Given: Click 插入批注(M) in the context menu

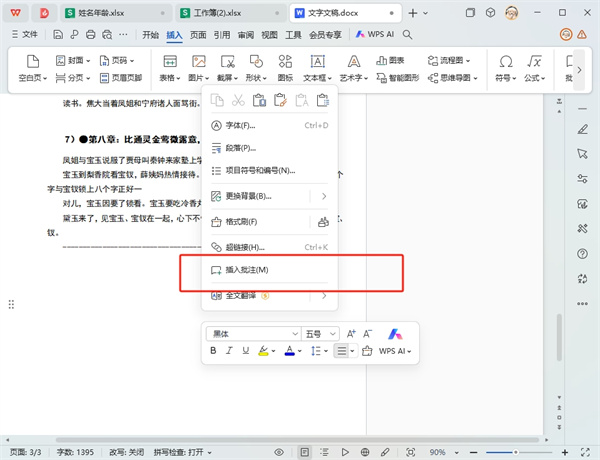Looking at the screenshot, I should (x=248, y=270).
